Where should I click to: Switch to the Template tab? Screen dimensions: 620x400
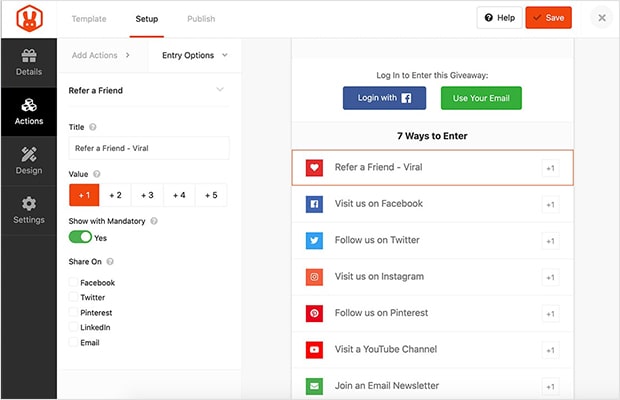point(89,19)
